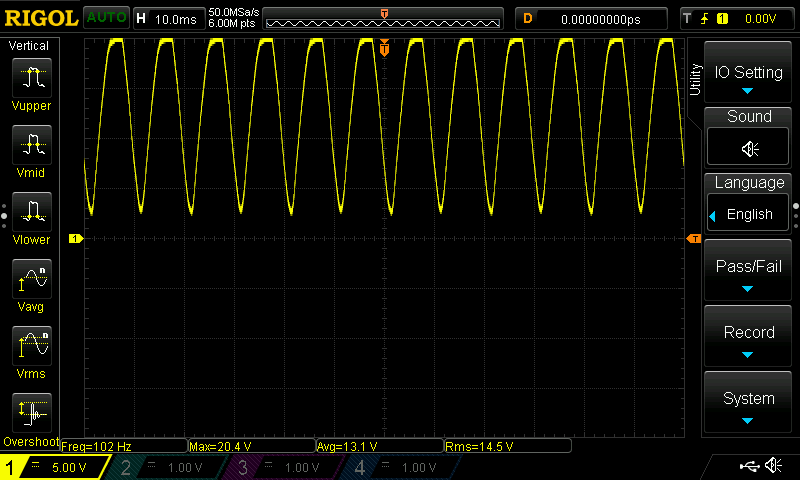Select the Overshoot measurement icon
This screenshot has height=480, width=800.
32,413
